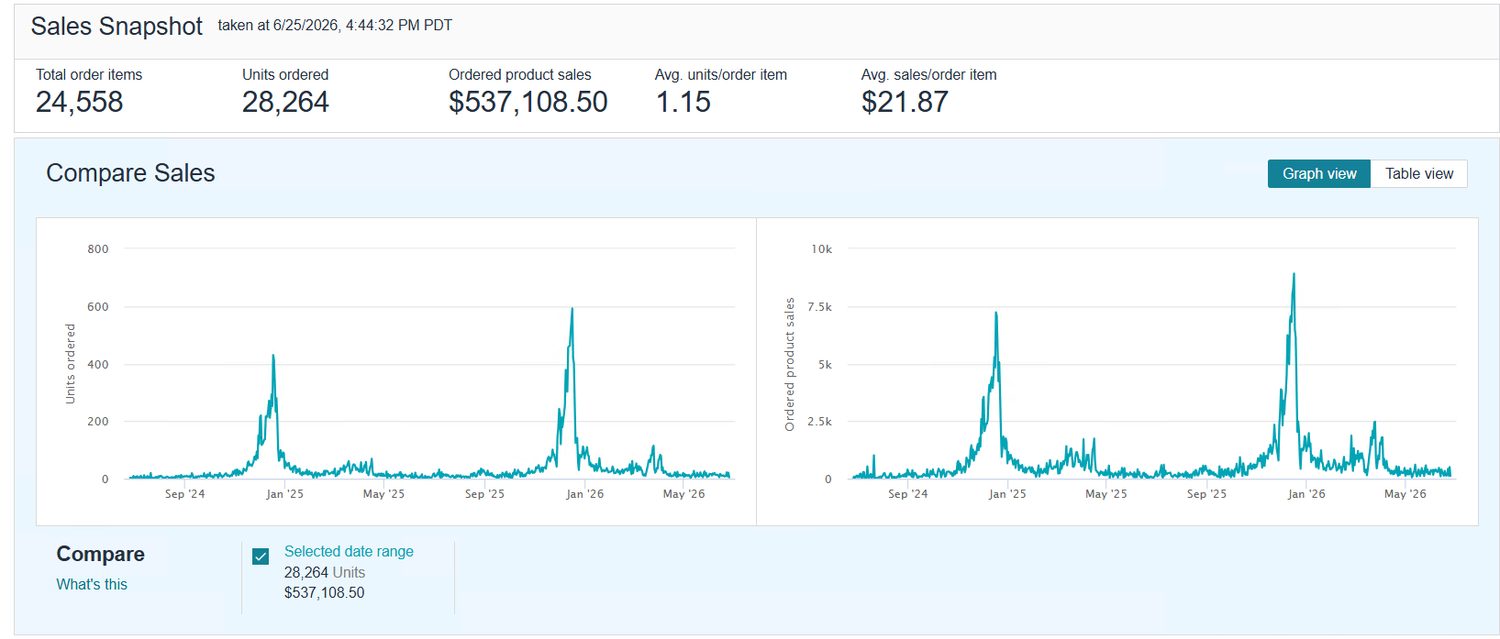This screenshot has height=639, width=1500.
Task: Click the May '26 label on sales chart
Action: pos(1406,494)
